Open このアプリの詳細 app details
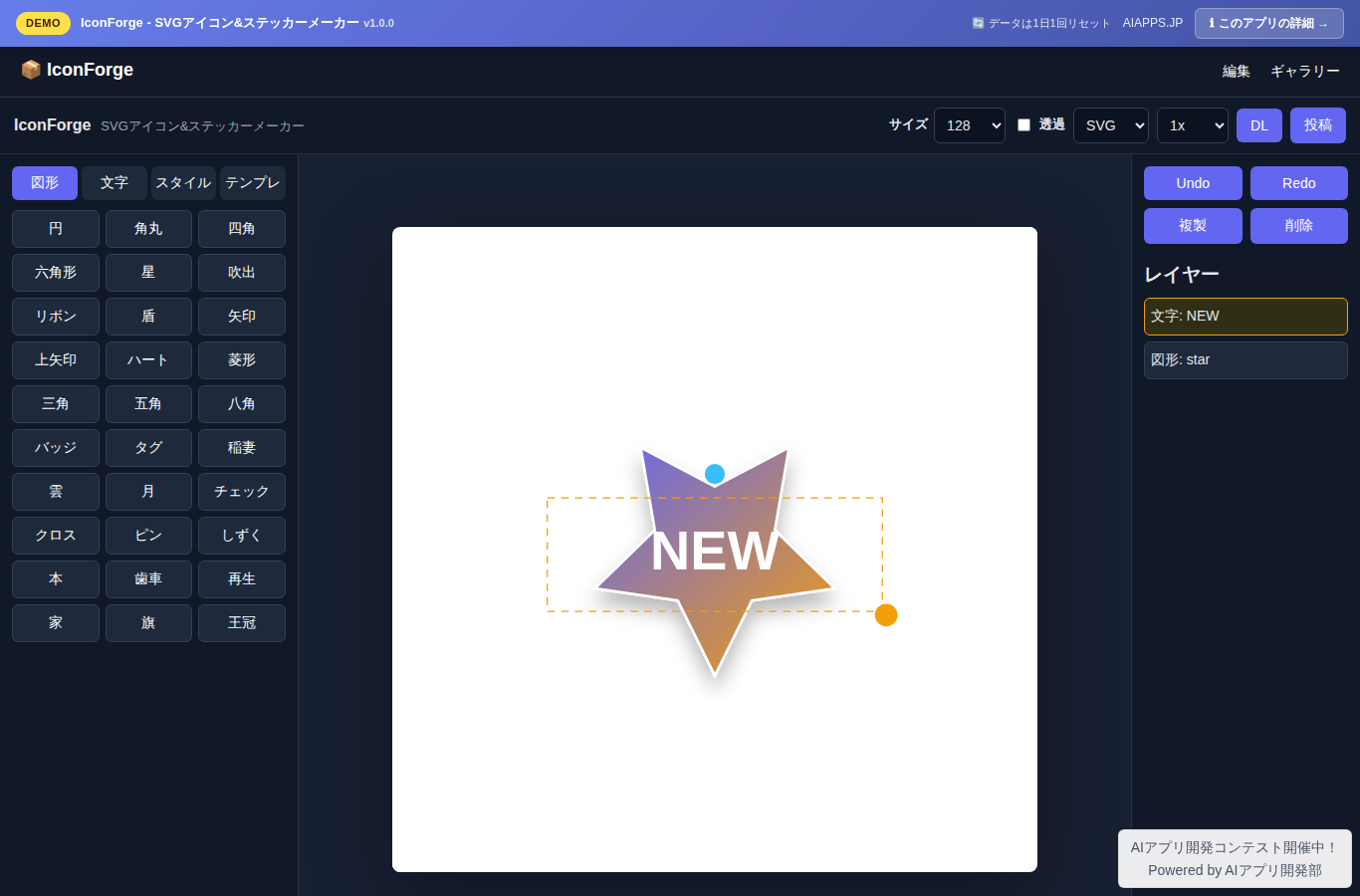 click(x=1269, y=23)
